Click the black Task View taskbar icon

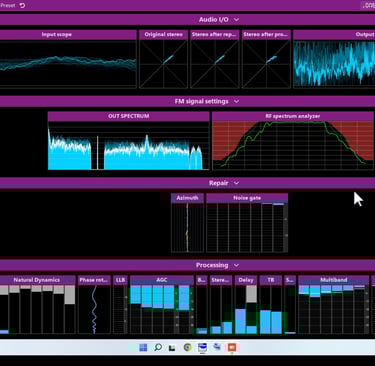(x=172, y=348)
